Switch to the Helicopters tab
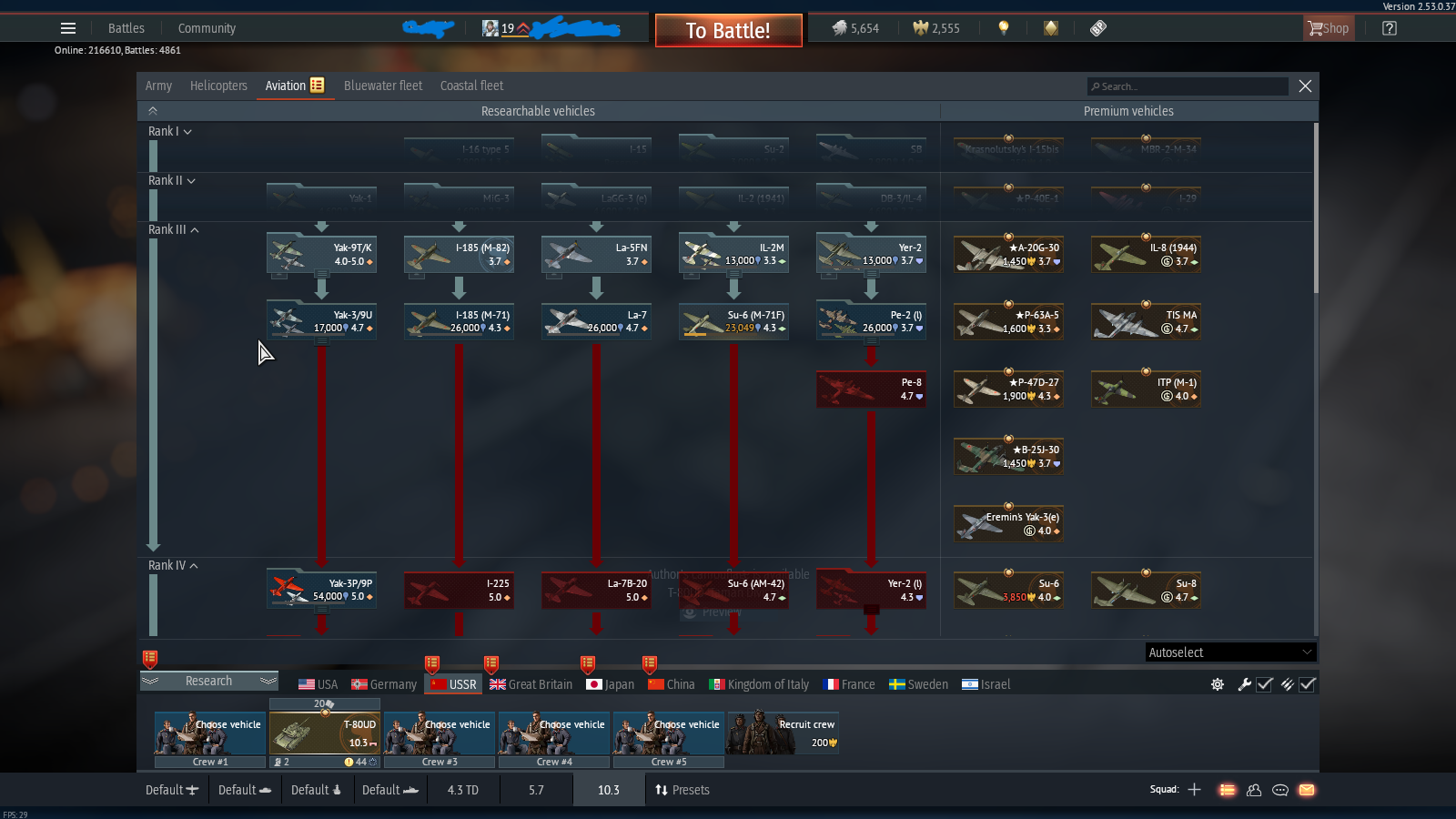Viewport: 1456px width, 819px height. click(x=218, y=86)
